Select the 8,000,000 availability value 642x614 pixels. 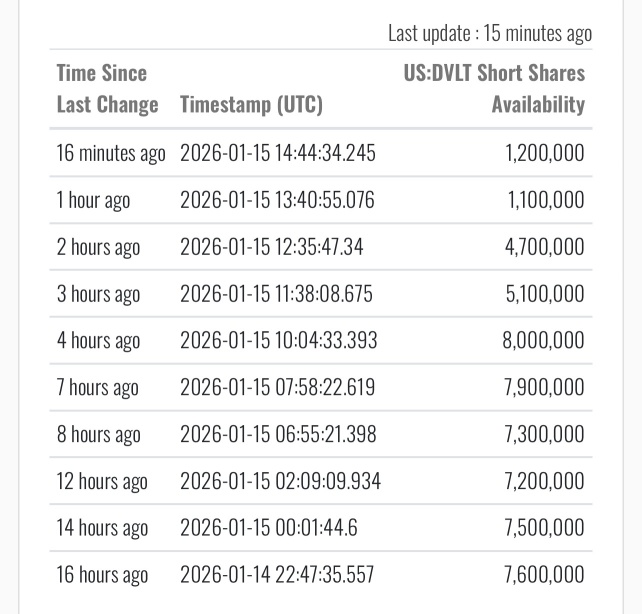(543, 340)
